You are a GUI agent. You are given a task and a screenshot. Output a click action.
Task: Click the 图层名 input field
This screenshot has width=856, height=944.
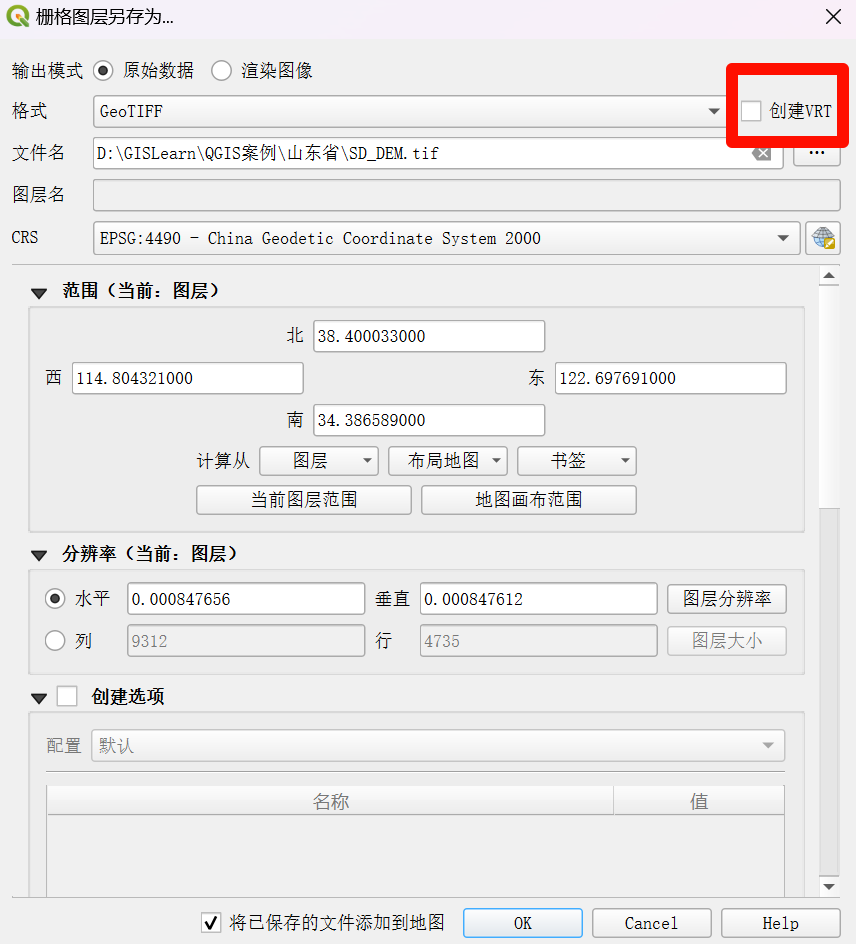[x=467, y=195]
